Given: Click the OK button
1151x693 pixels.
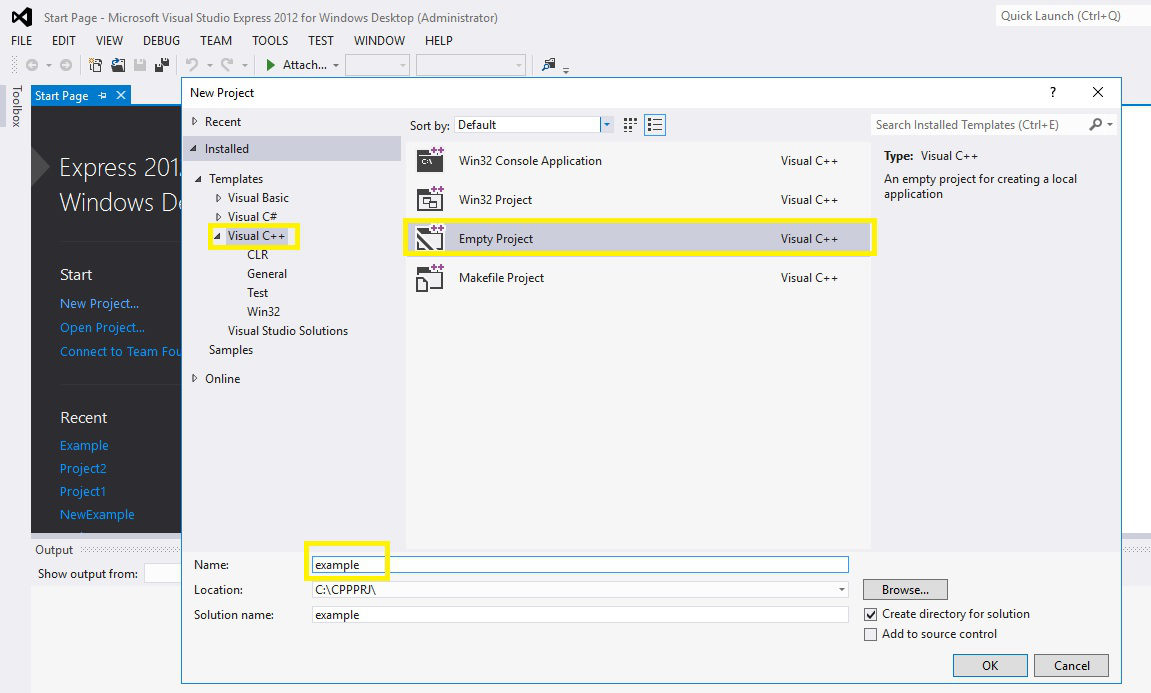Looking at the screenshot, I should (990, 665).
